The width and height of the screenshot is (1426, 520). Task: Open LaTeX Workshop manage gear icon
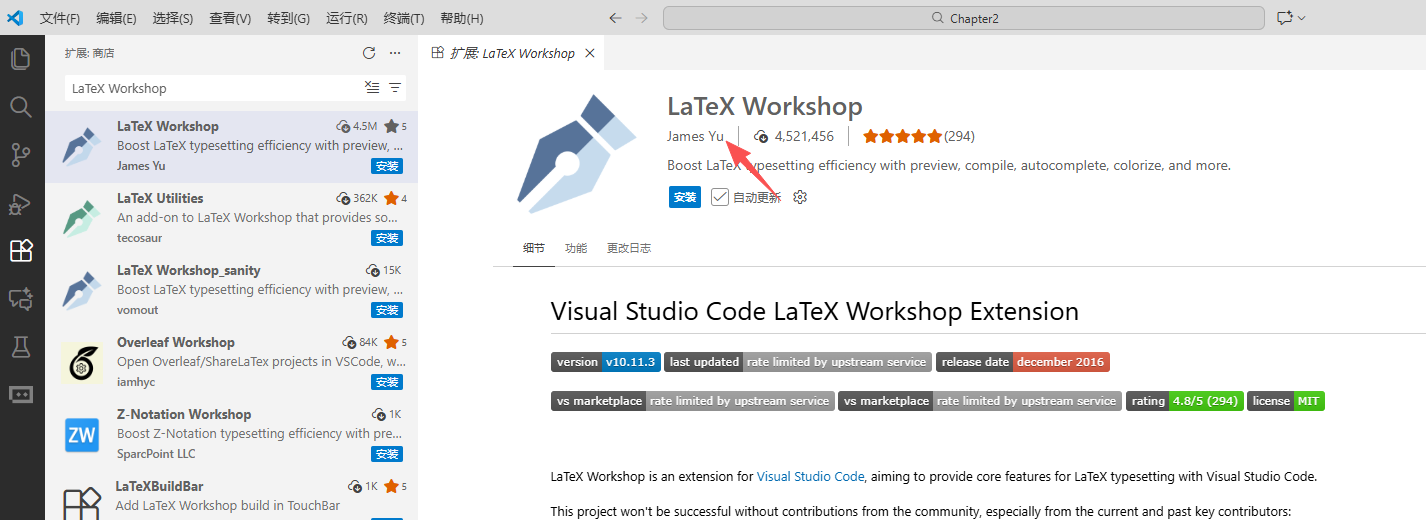800,197
